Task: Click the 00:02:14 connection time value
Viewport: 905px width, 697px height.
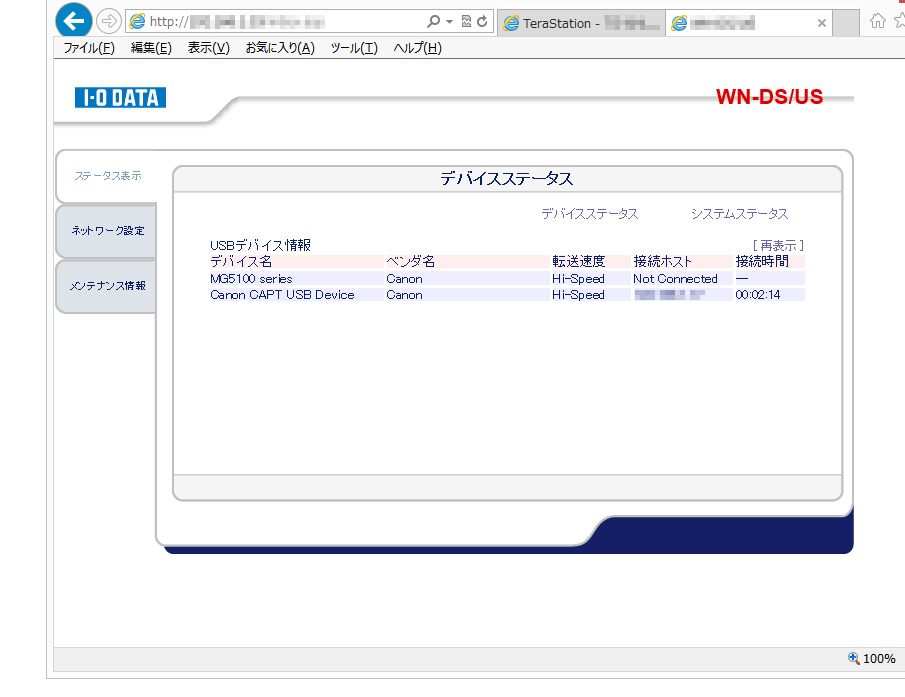Action: point(758,295)
